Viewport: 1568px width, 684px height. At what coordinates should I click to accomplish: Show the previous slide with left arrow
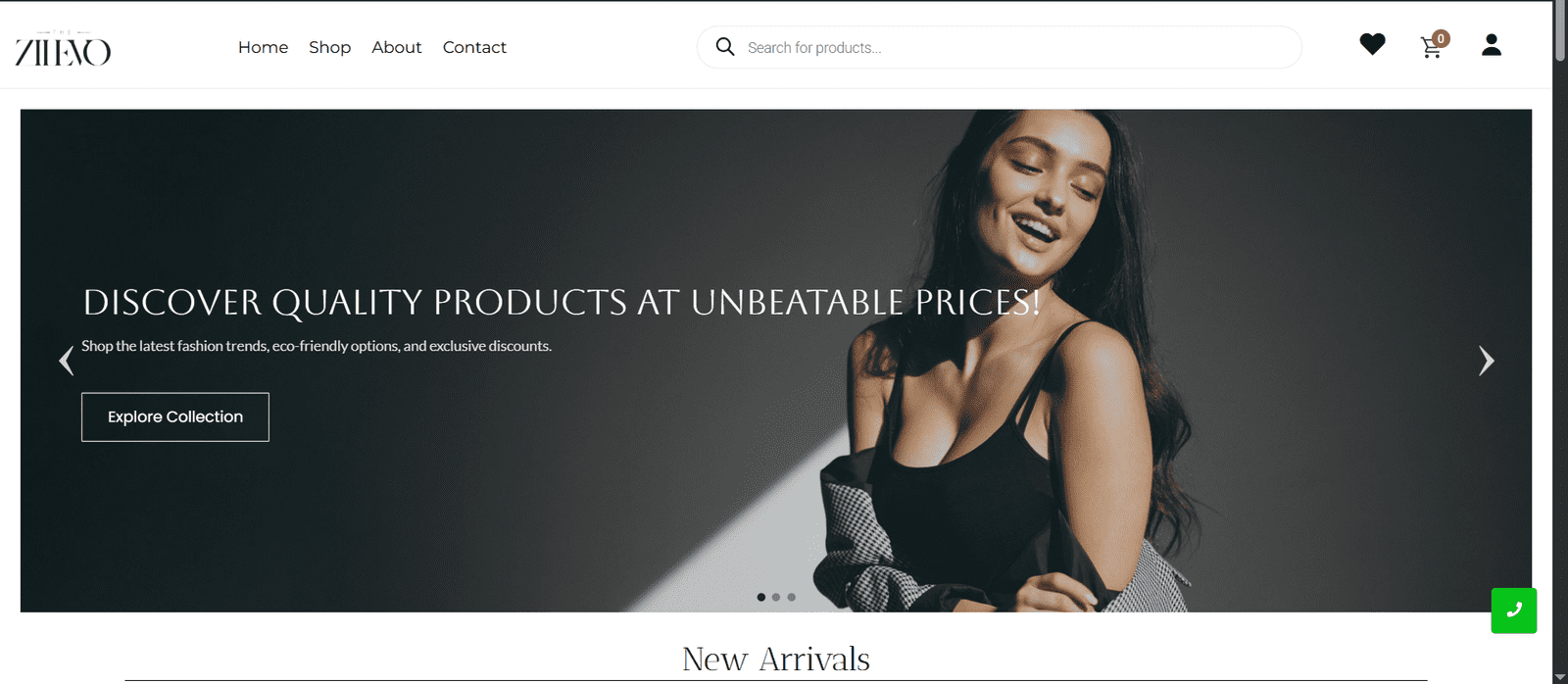tap(66, 361)
